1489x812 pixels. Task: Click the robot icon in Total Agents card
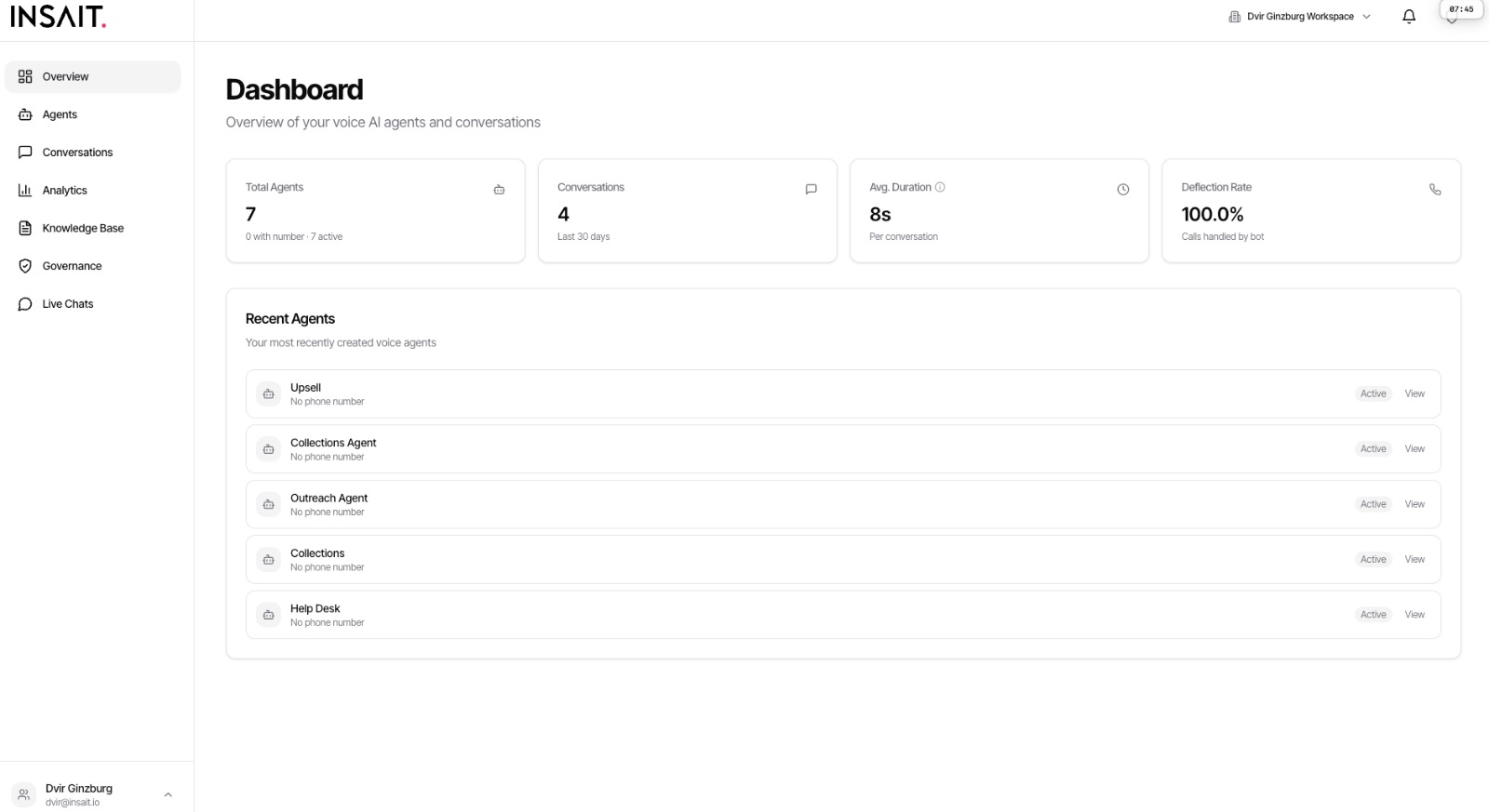[499, 190]
